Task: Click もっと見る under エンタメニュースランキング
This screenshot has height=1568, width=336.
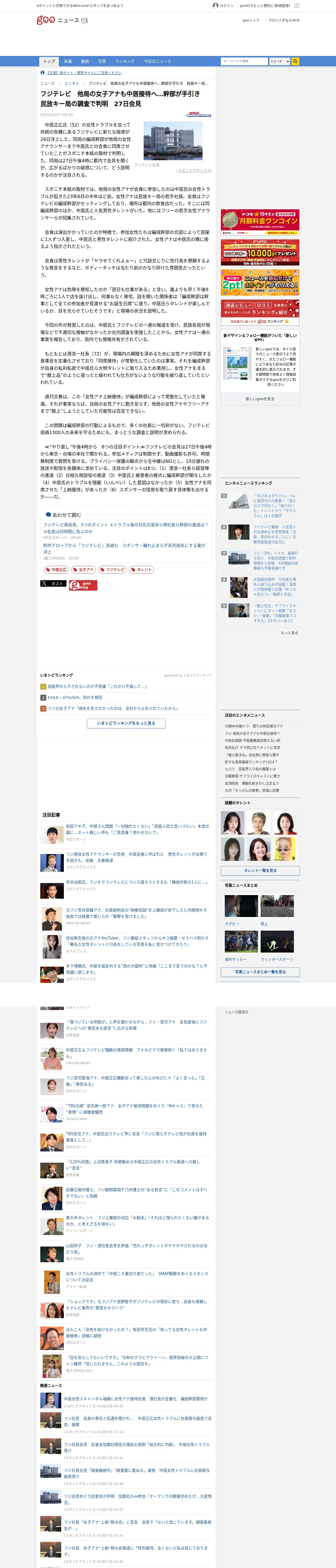Action: 289,633
